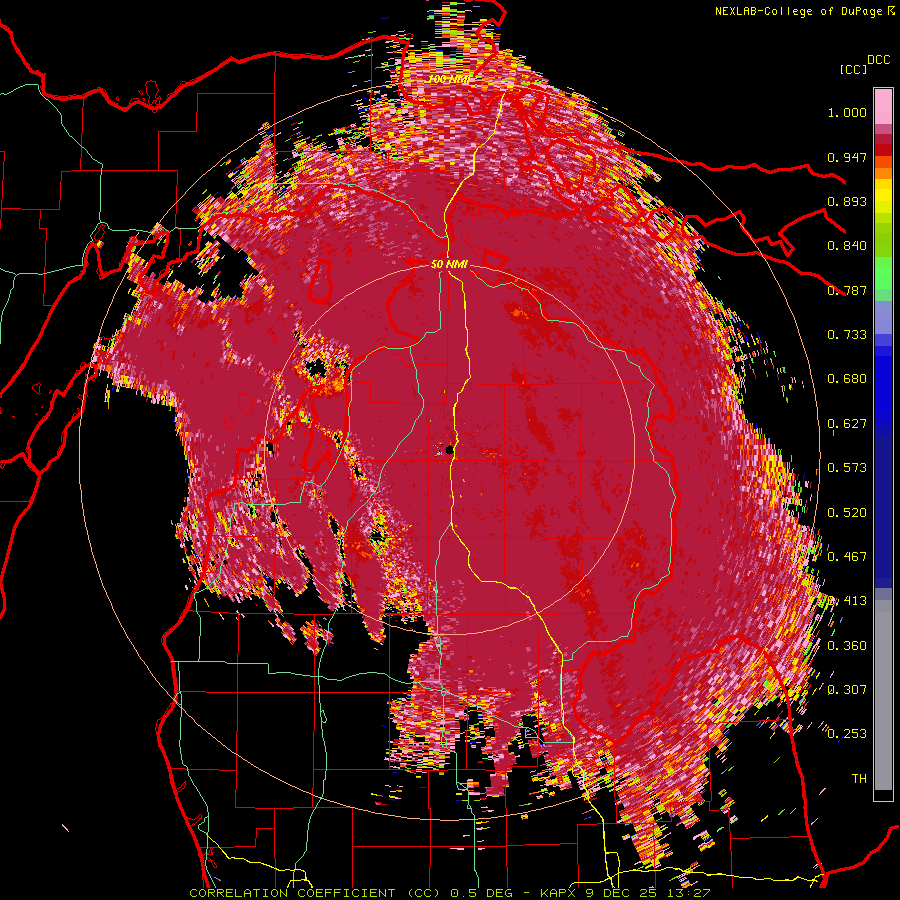Click the black radar site dot at center

pos(449,451)
